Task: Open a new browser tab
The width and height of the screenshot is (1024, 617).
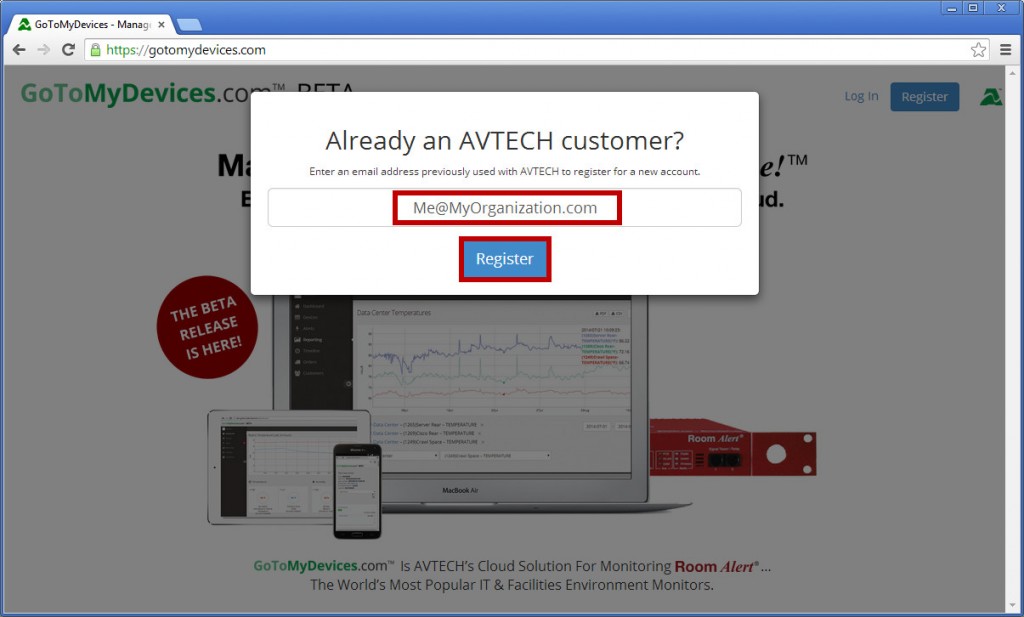Action: coord(183,24)
